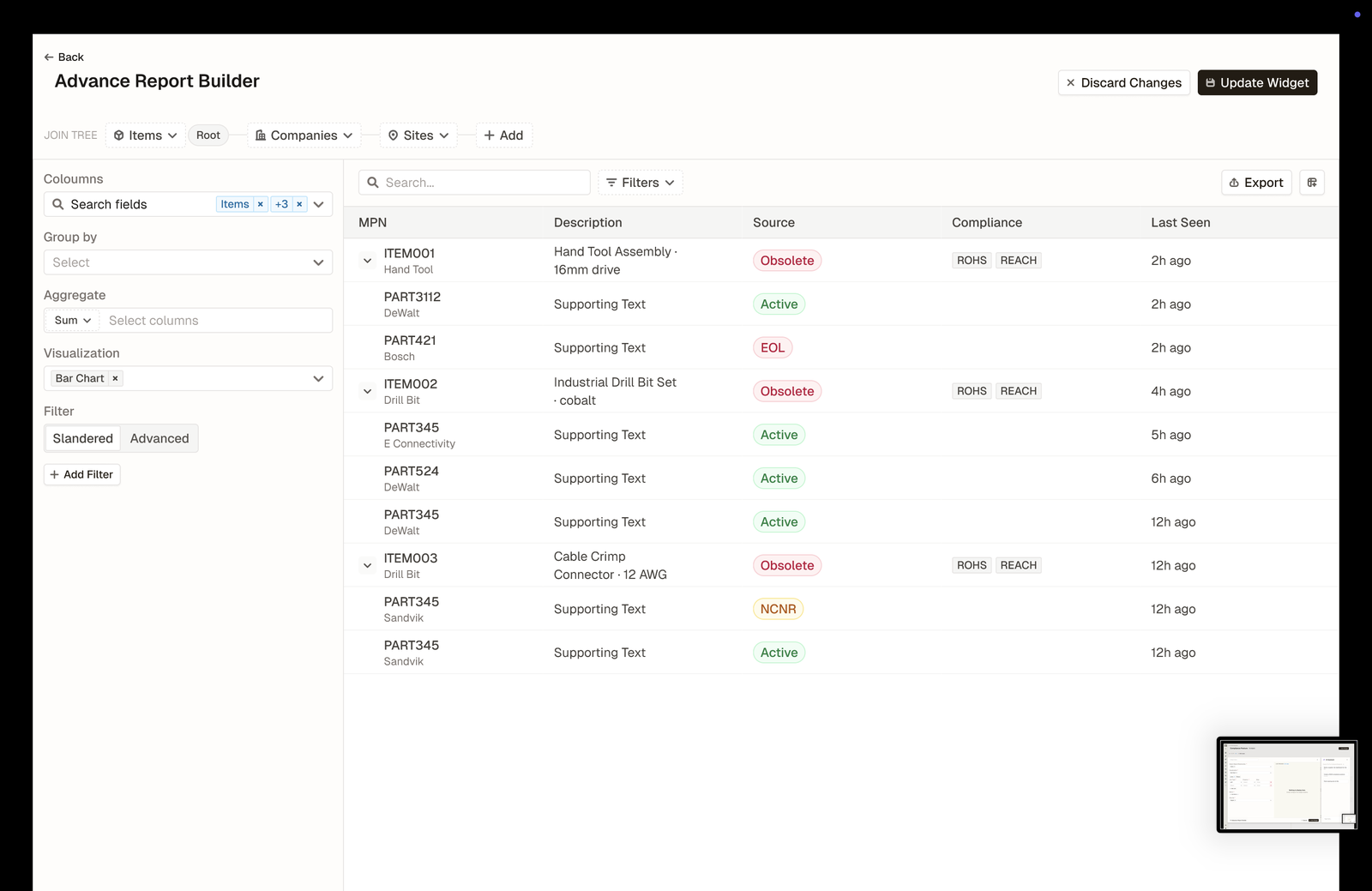Remove the +3 columns tag
Screen dimensions: 1372x891
[x=299, y=204]
